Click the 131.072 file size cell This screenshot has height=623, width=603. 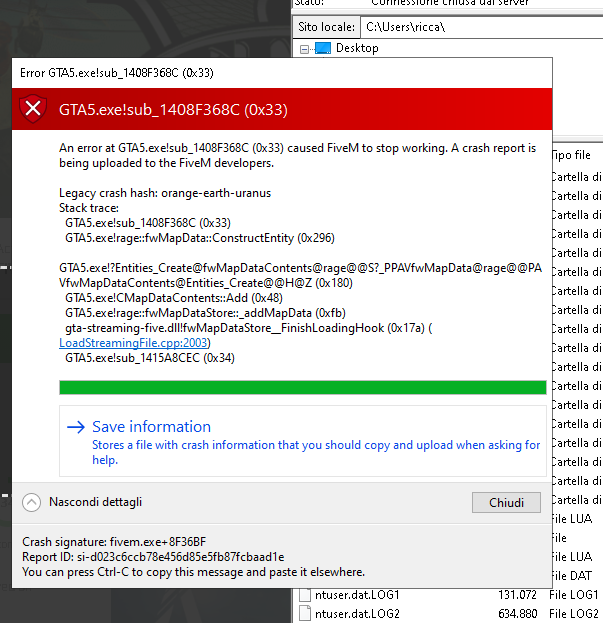517,595
